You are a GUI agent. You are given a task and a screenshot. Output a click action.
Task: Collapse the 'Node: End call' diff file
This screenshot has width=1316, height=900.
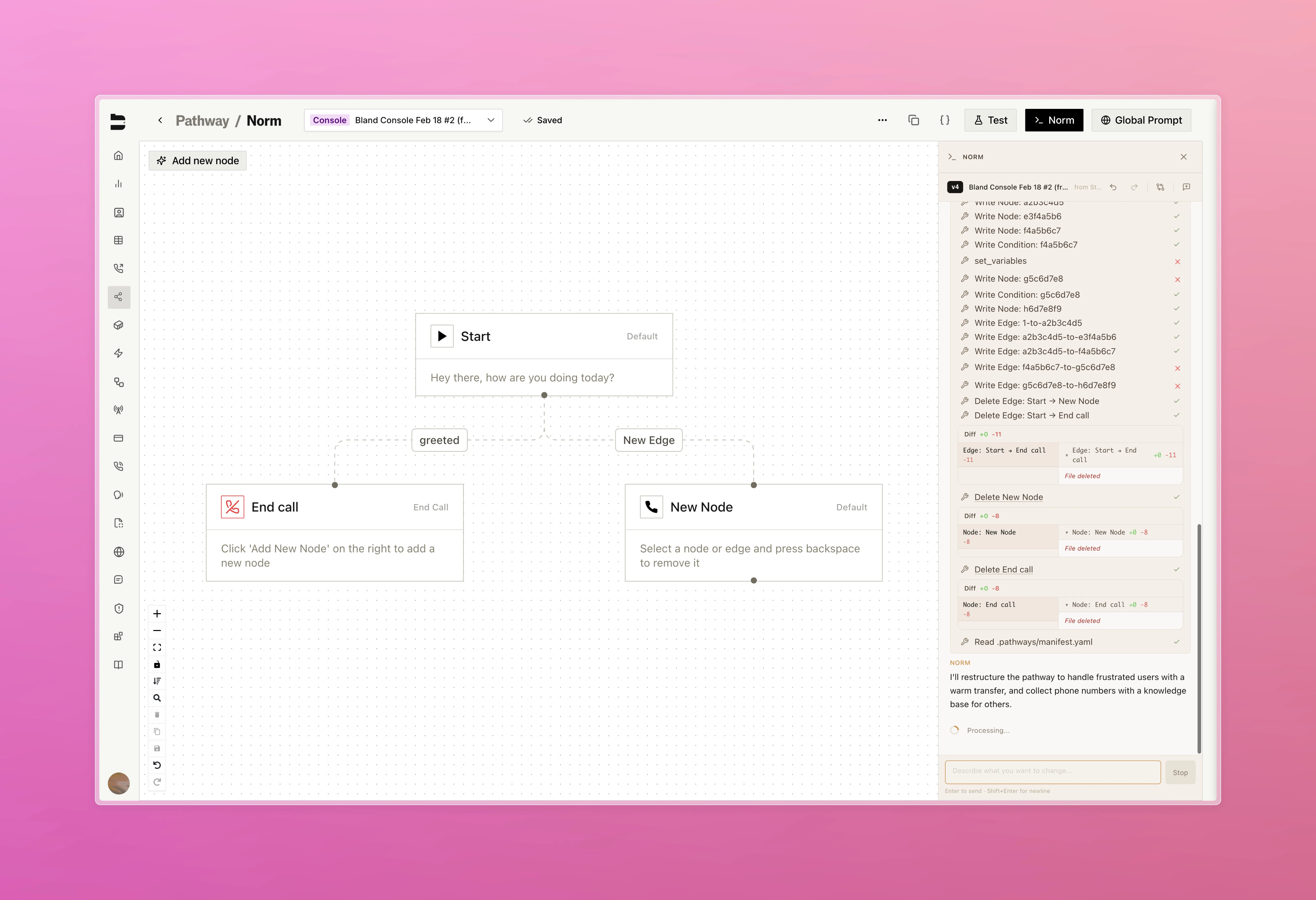1066,605
